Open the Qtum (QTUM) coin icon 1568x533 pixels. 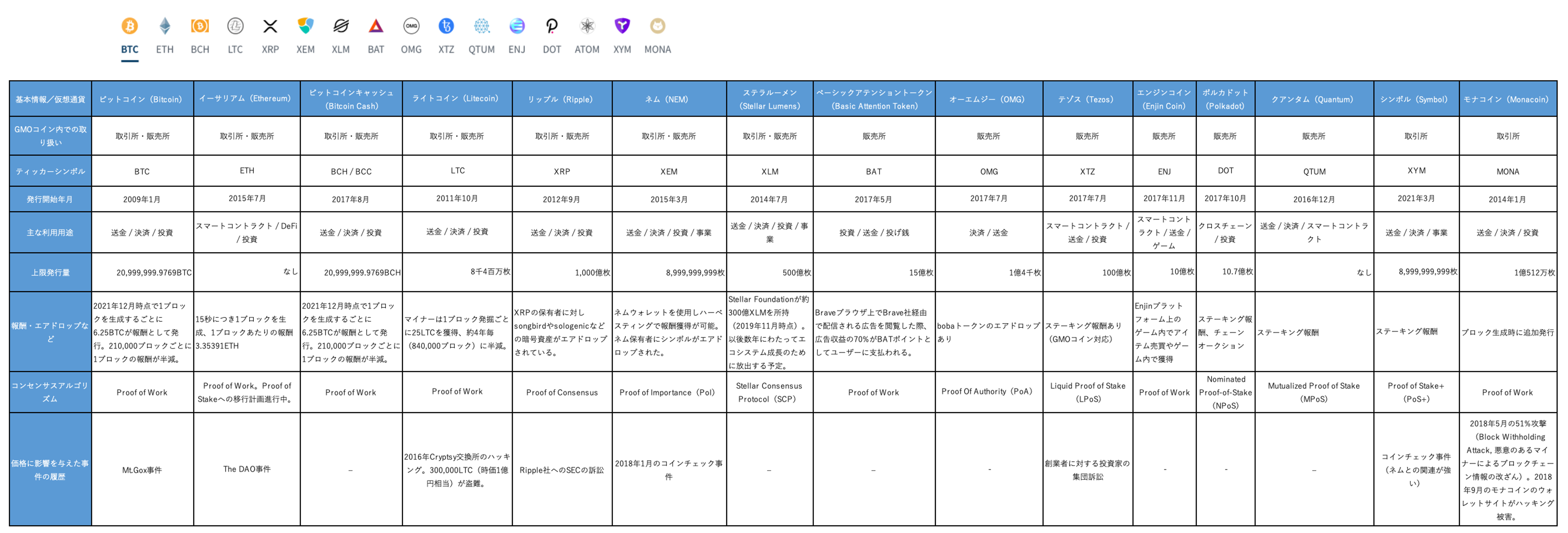click(x=482, y=26)
